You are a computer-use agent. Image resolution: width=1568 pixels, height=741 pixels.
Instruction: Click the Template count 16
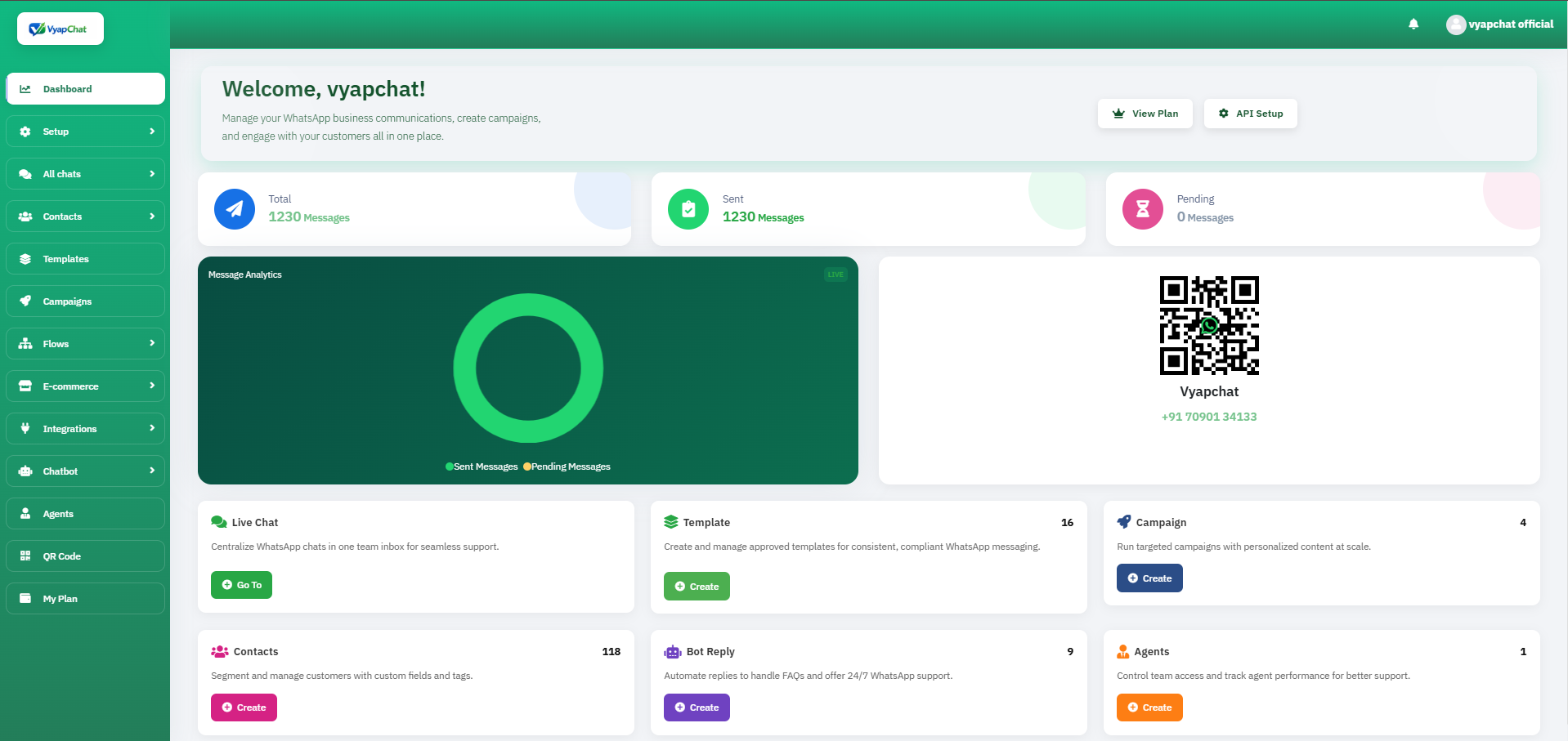coord(1067,522)
